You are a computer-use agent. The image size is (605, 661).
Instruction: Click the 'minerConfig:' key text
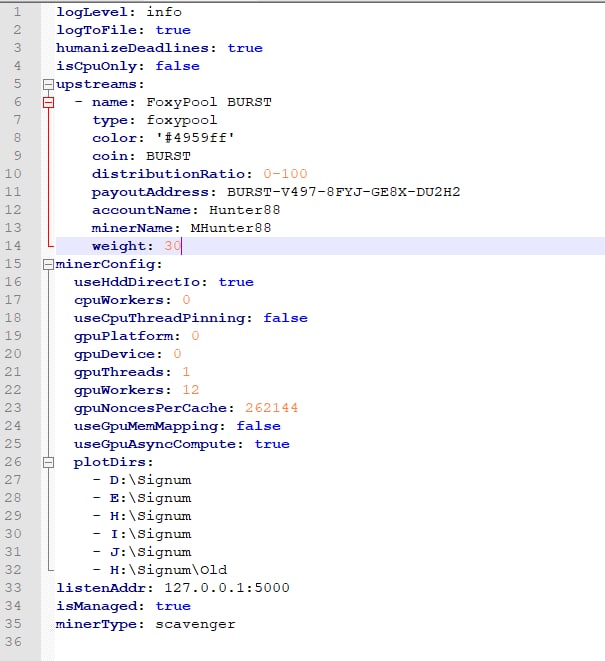pyautogui.click(x=109, y=264)
